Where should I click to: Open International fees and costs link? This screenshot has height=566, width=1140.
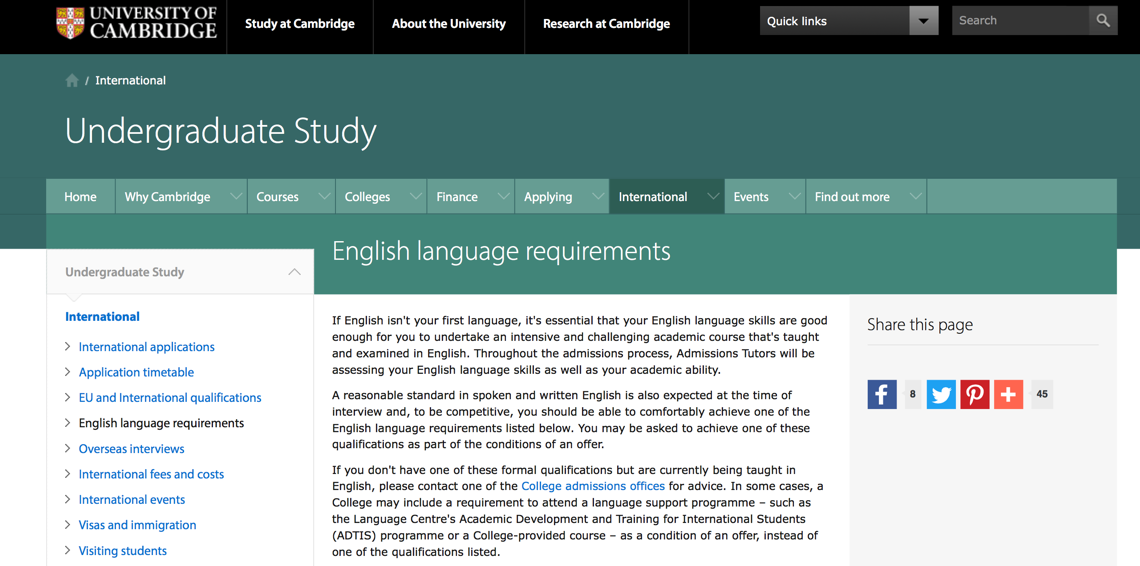[x=151, y=474]
